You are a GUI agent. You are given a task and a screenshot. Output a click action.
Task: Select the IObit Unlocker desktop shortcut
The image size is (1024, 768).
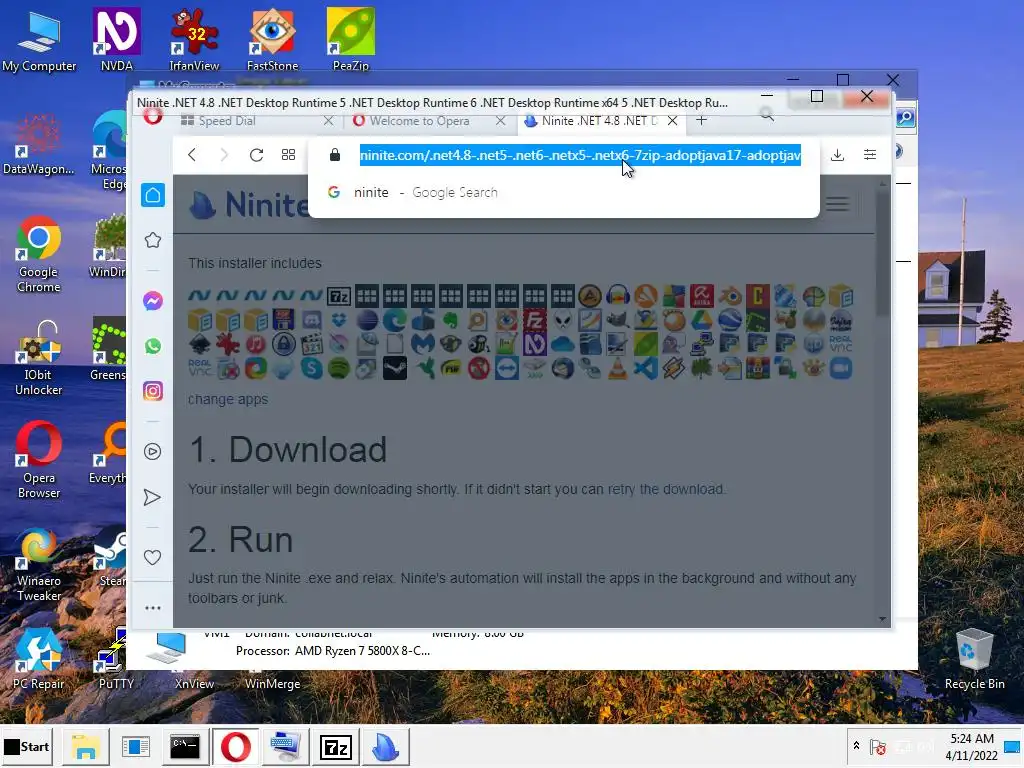click(39, 357)
